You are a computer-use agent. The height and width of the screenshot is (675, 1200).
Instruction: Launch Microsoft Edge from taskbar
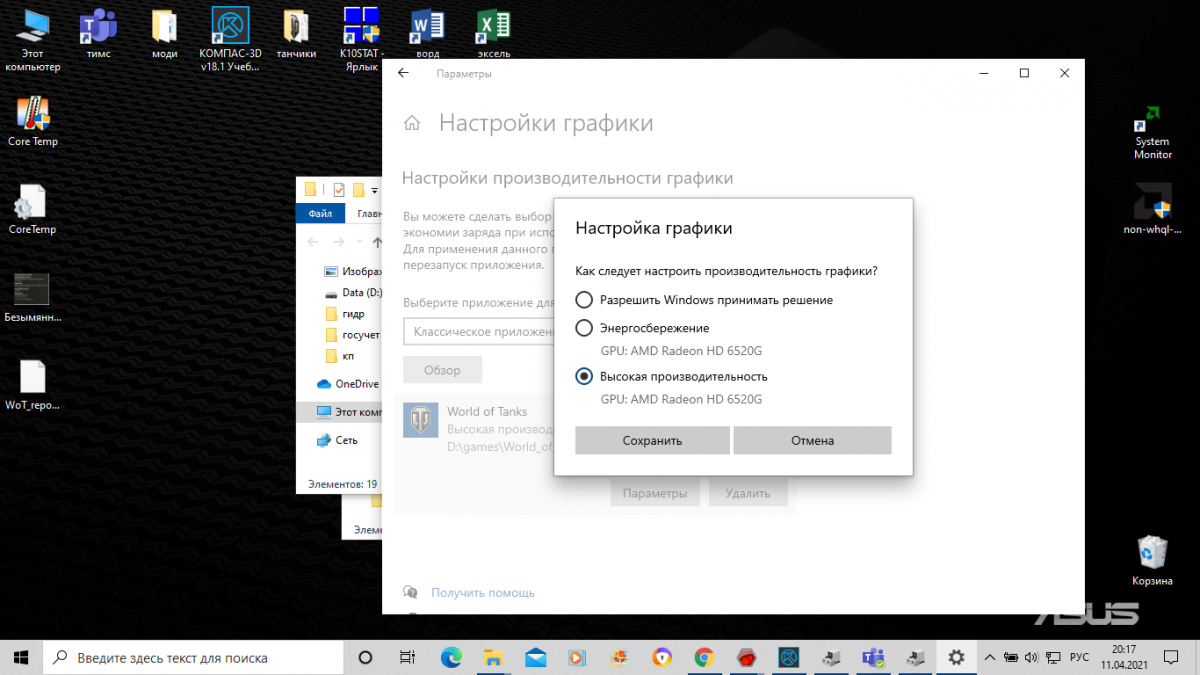click(451, 657)
